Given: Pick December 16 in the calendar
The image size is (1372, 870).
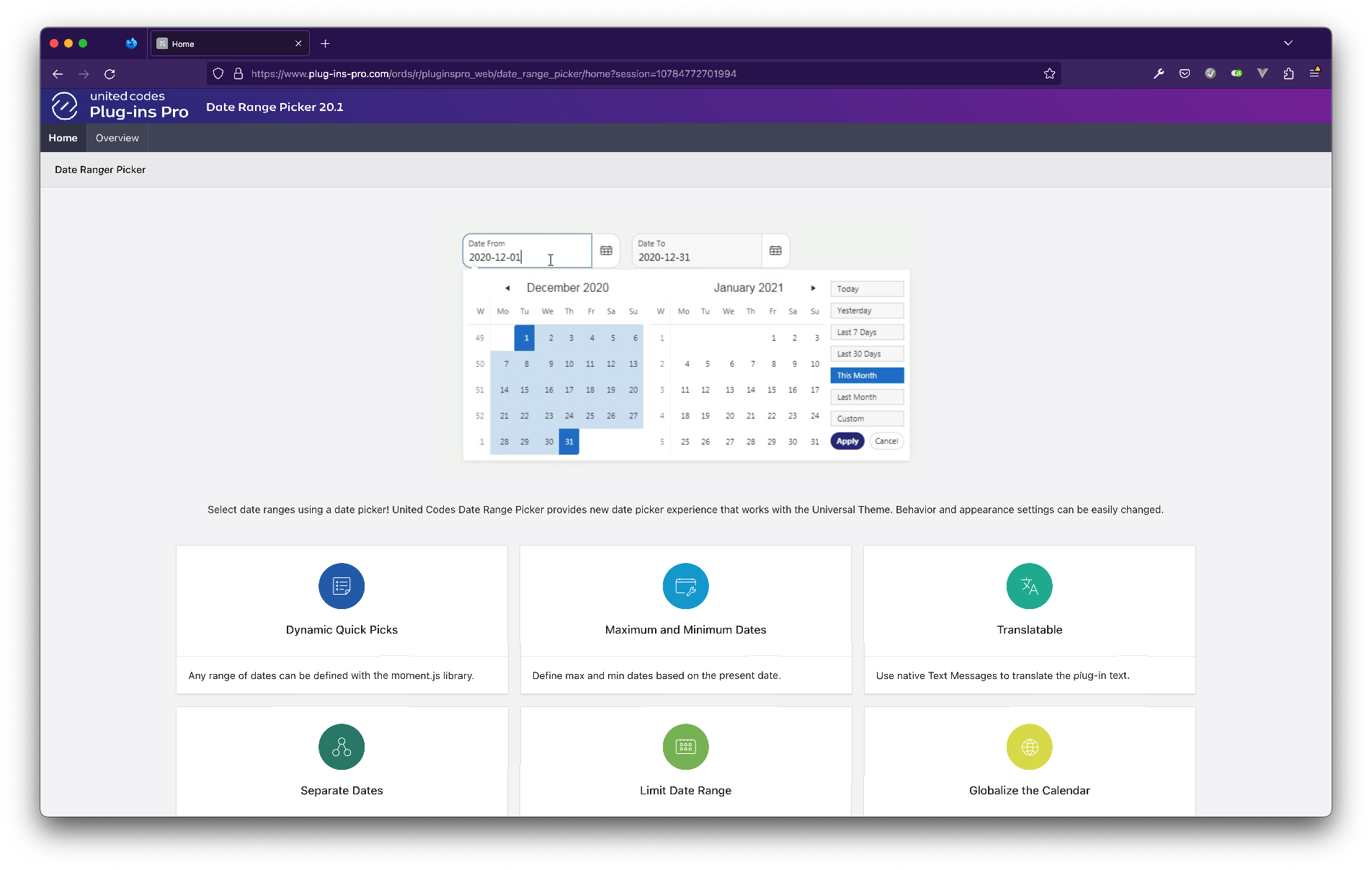Looking at the screenshot, I should 548,390.
